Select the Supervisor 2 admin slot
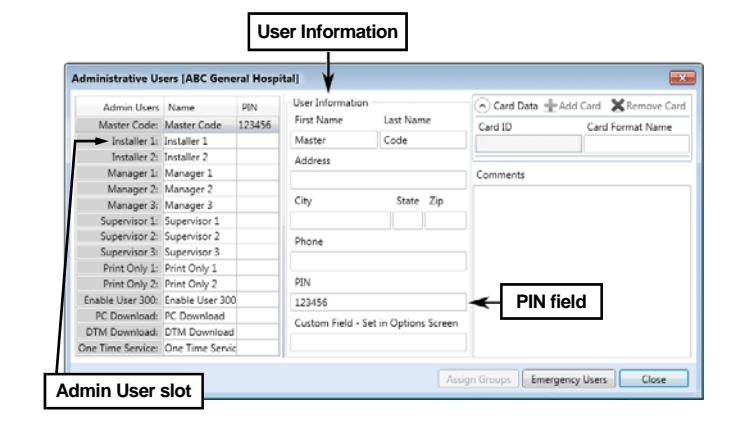Screen dimensions: 733x426 point(177,236)
